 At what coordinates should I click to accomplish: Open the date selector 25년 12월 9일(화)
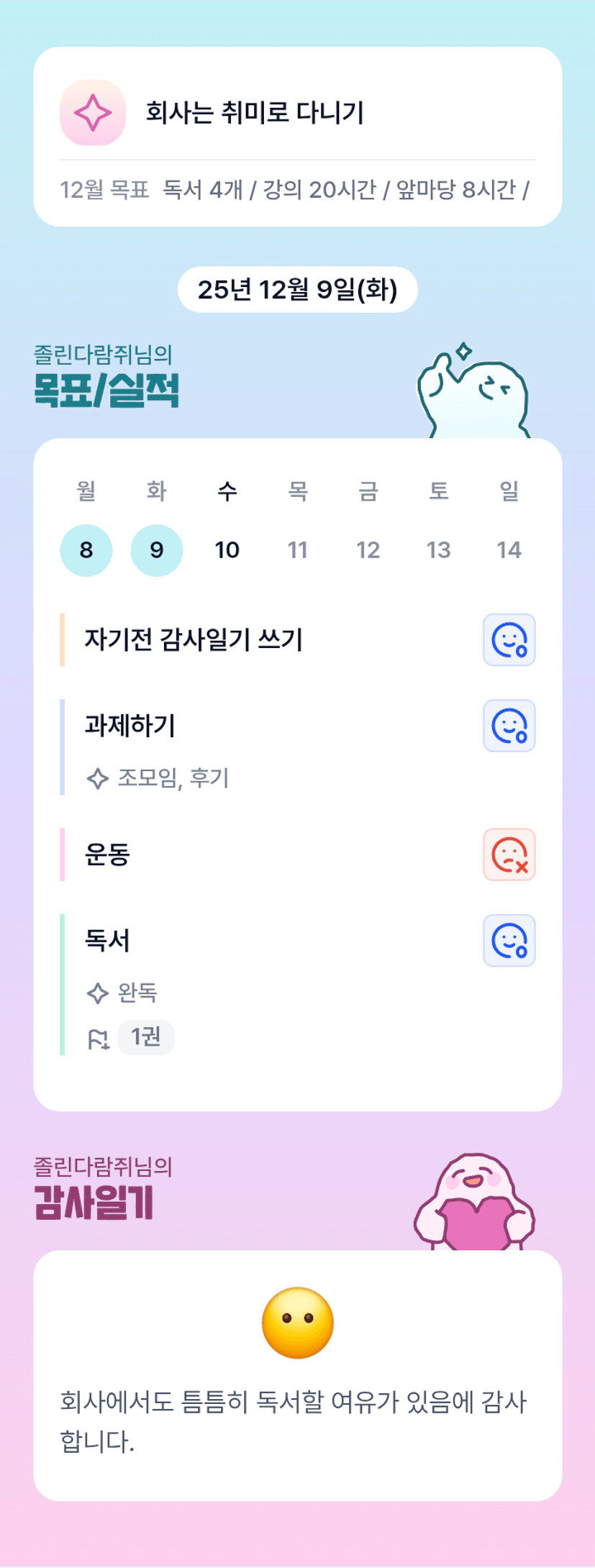pos(297,290)
